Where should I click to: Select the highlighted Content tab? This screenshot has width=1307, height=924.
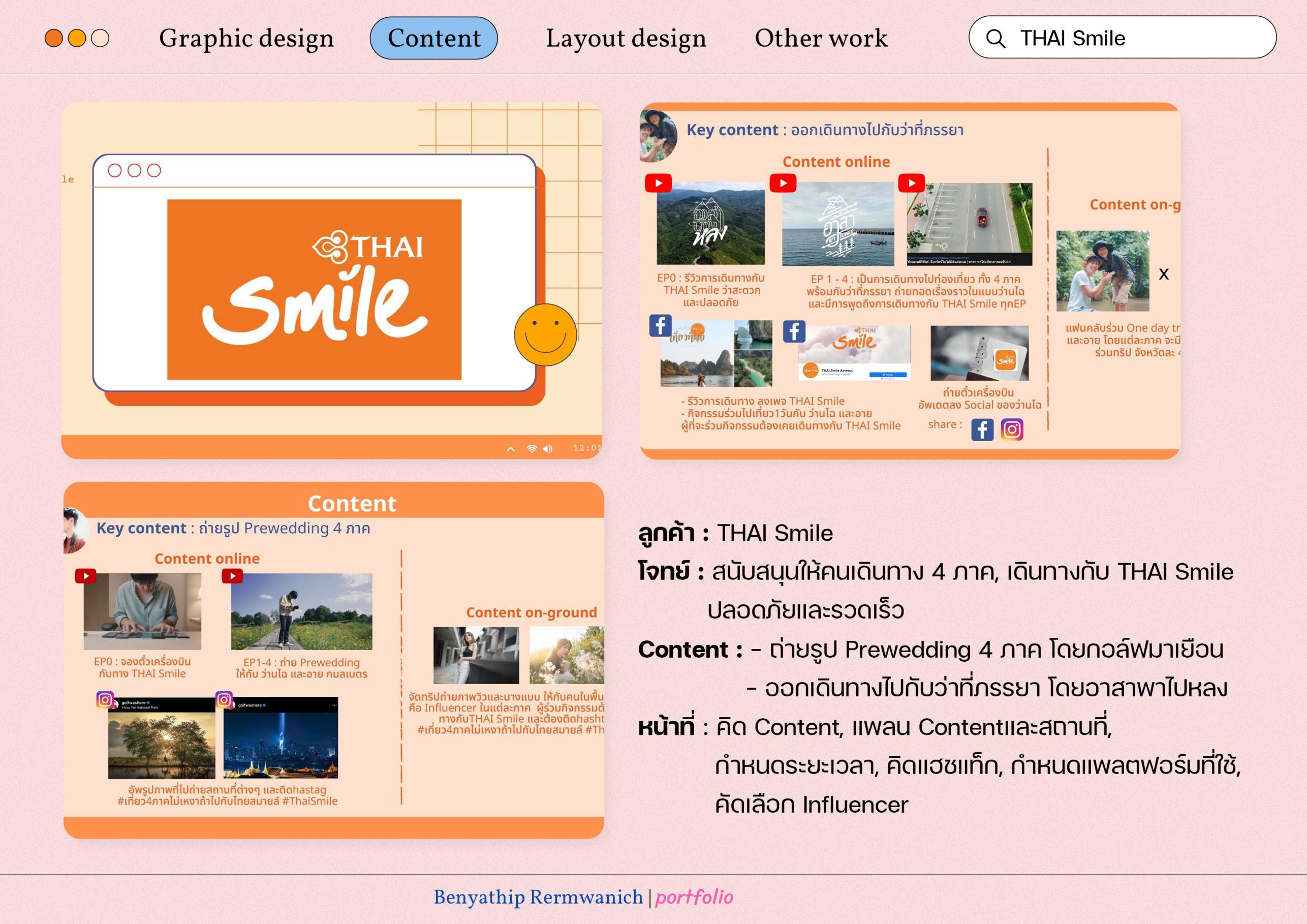[x=434, y=38]
